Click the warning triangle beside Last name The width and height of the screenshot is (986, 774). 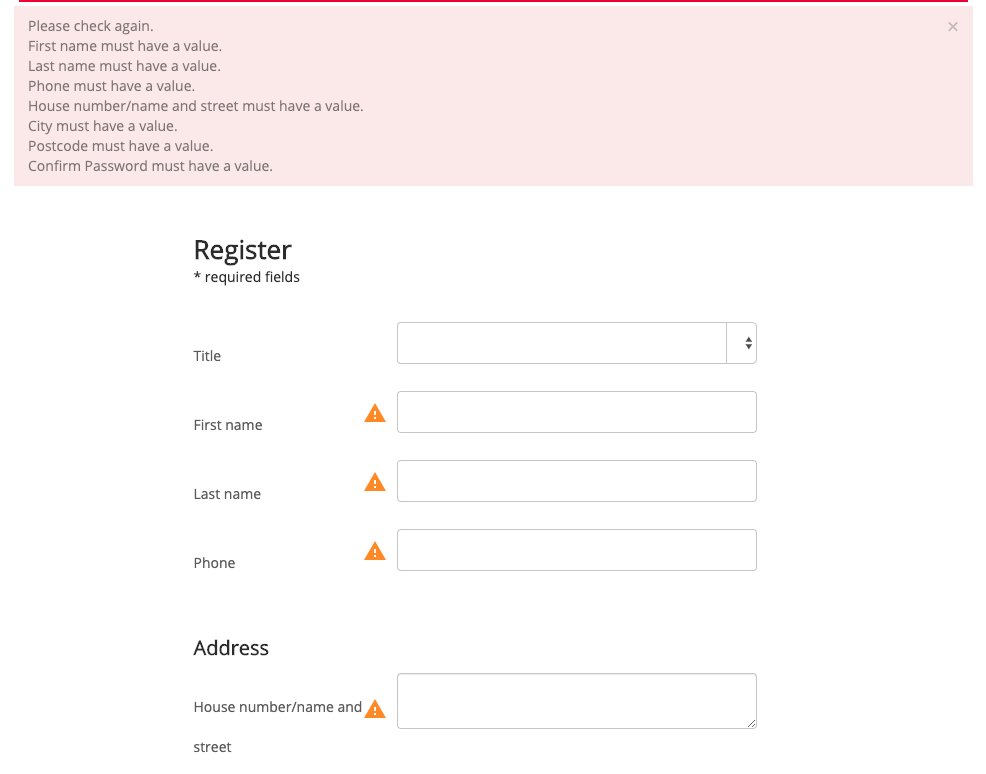pyautogui.click(x=375, y=482)
